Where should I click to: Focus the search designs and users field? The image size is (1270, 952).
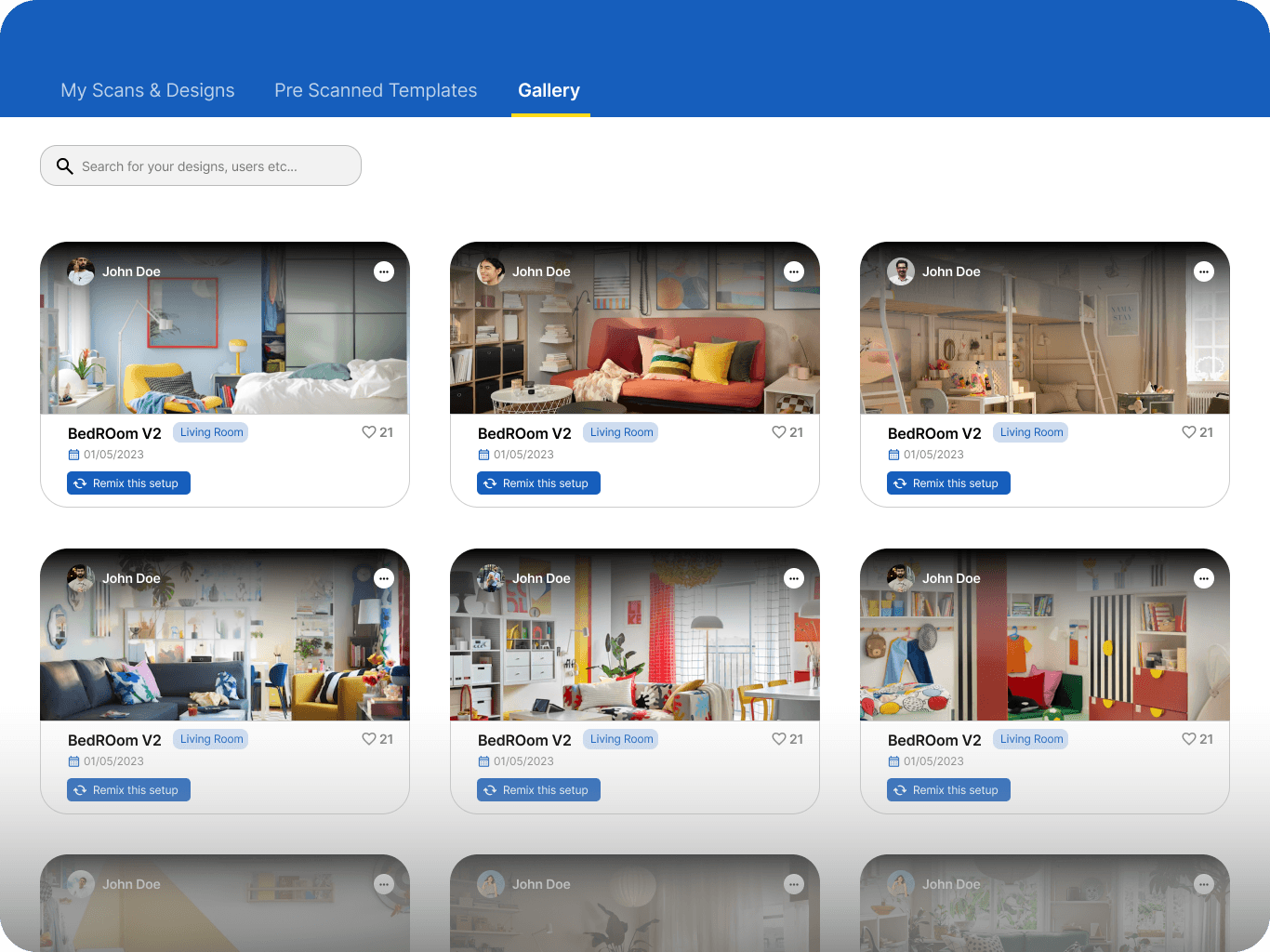[x=201, y=165]
